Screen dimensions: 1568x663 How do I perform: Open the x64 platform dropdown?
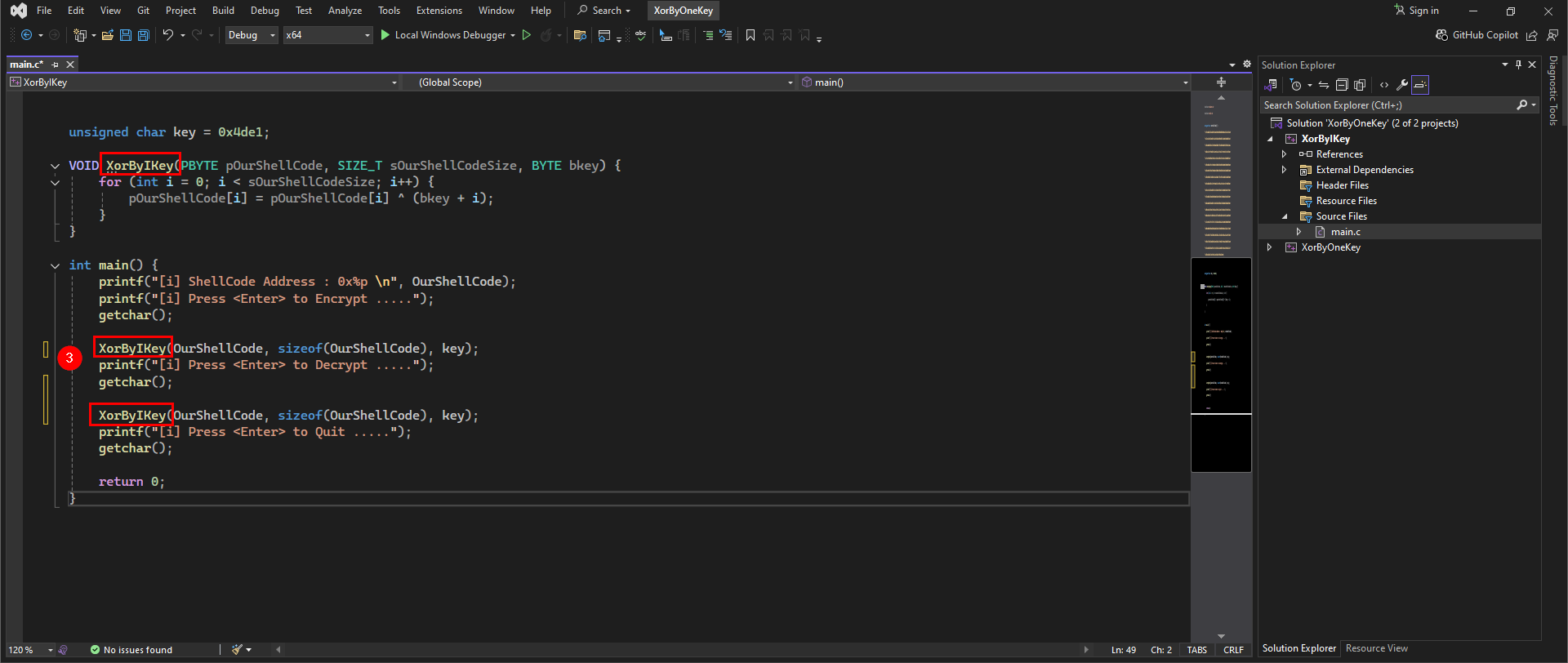(327, 35)
